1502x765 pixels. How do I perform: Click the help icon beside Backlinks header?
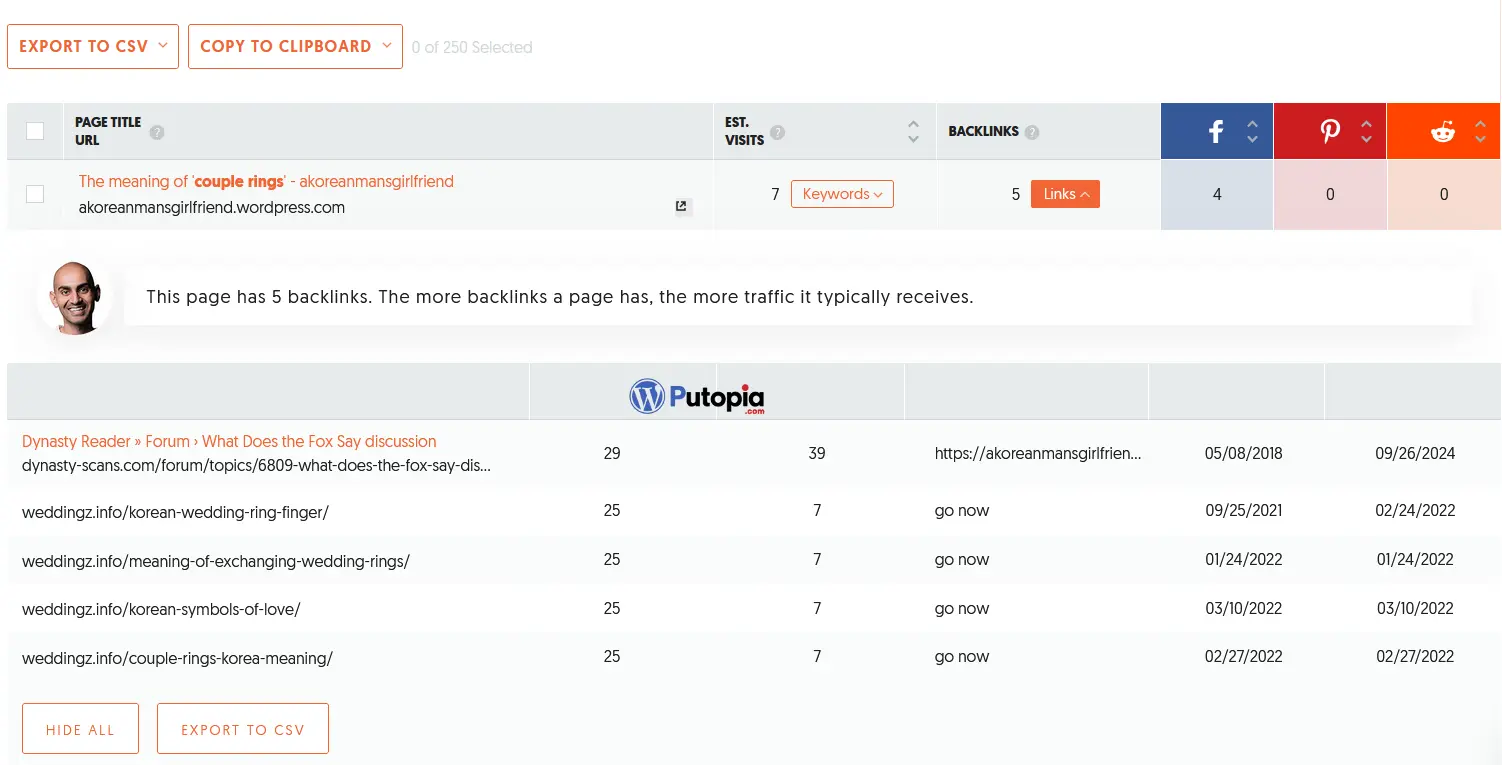click(x=1032, y=132)
